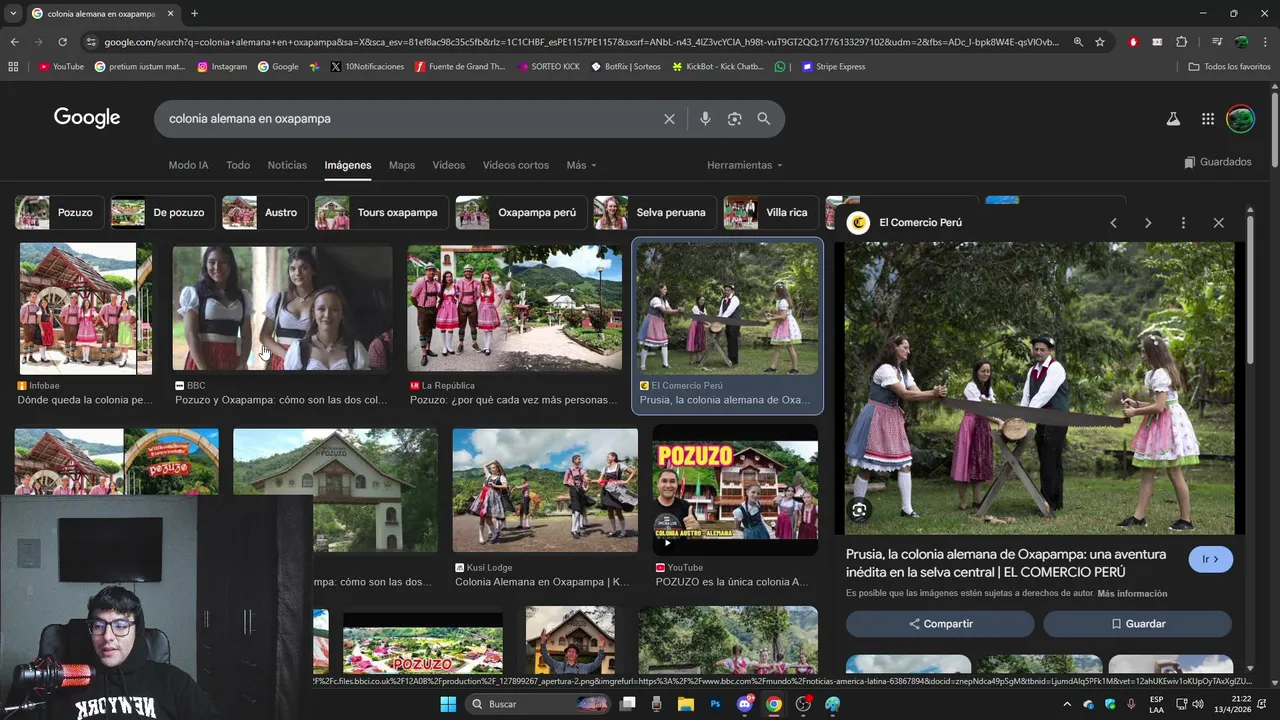Open the Google apps grid
Screen dimensions: 1280x720
click(x=1208, y=119)
